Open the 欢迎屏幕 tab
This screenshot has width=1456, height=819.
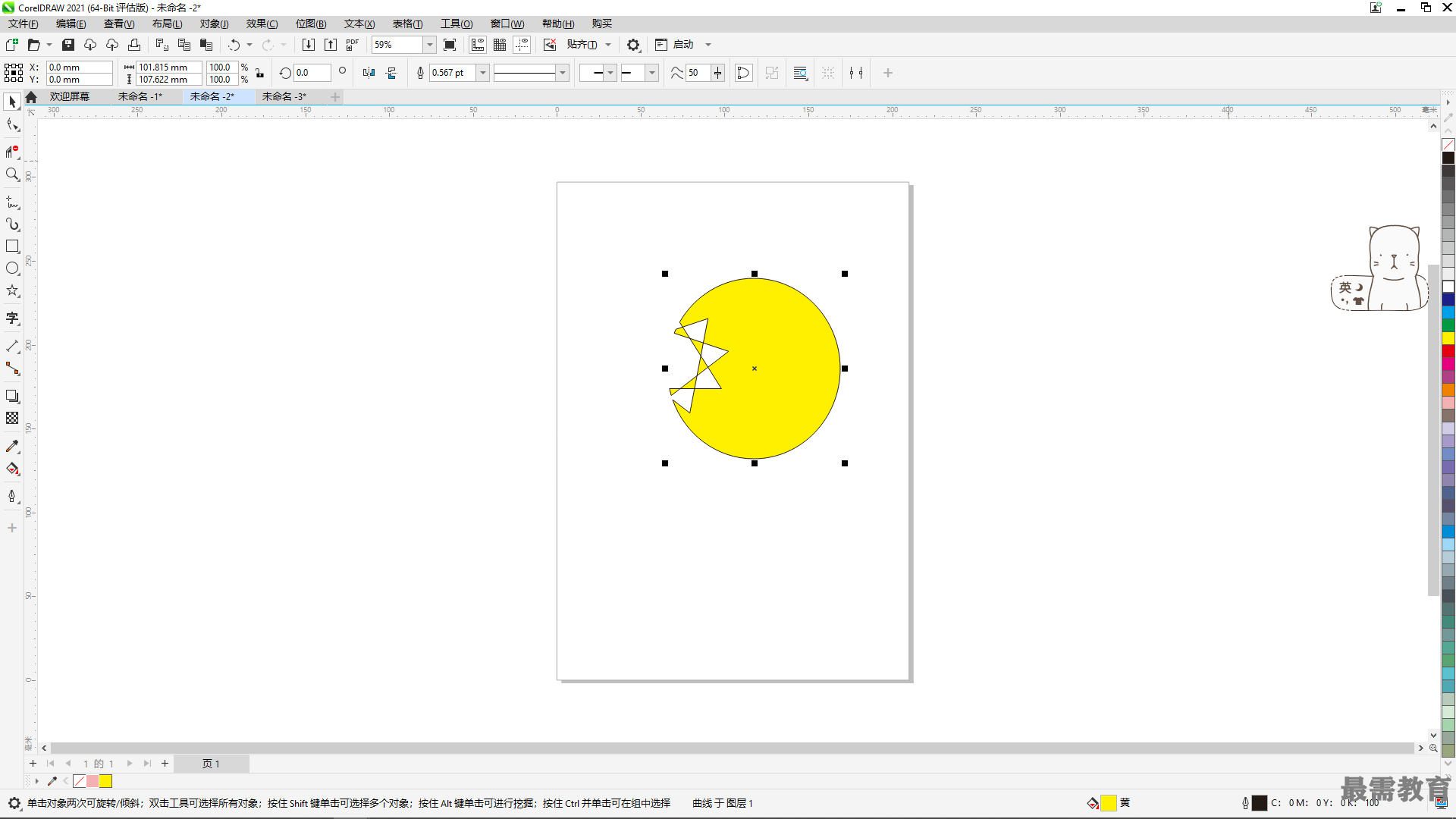(70, 96)
